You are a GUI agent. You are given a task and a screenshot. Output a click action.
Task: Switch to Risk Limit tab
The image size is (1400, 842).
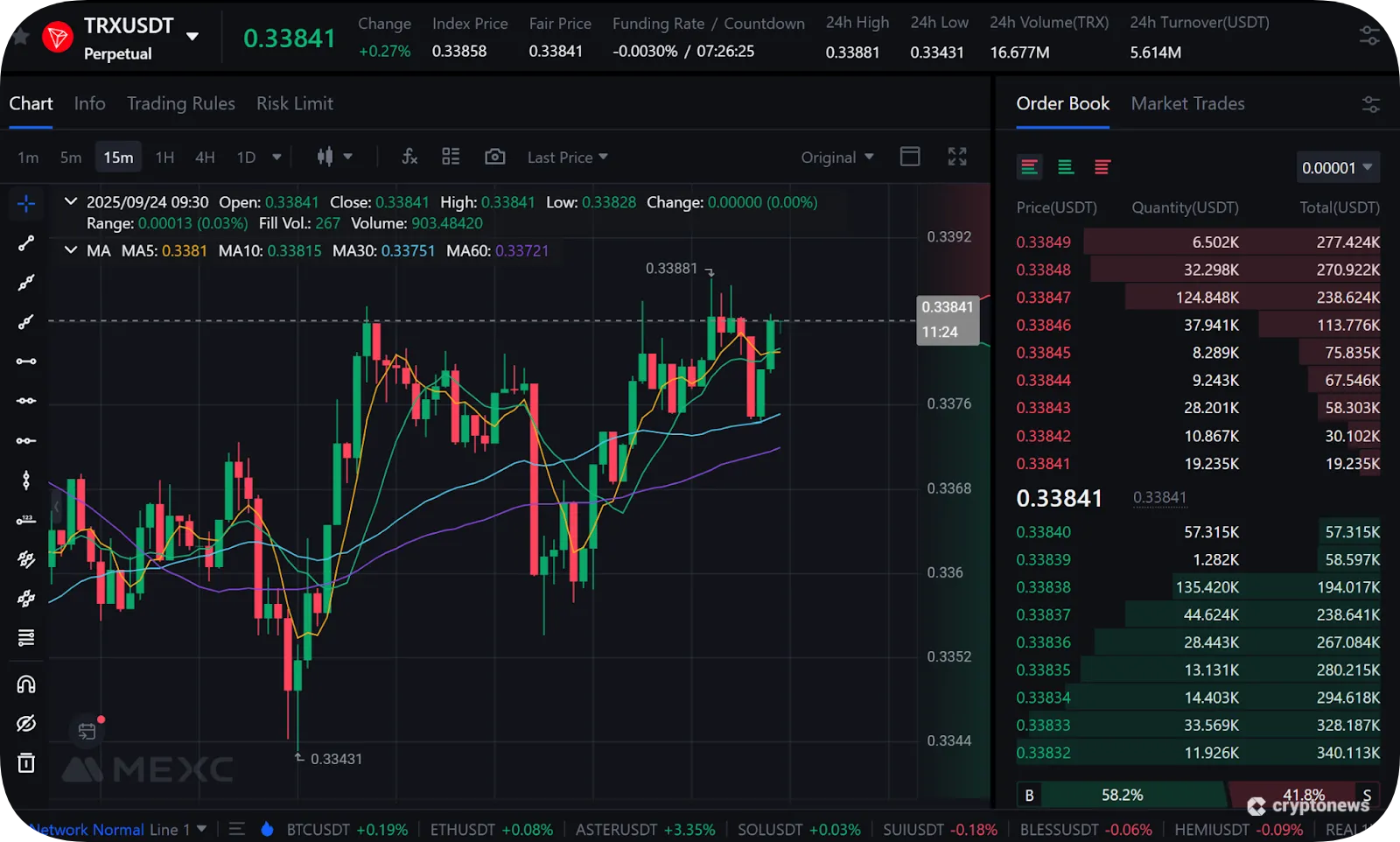coord(295,103)
